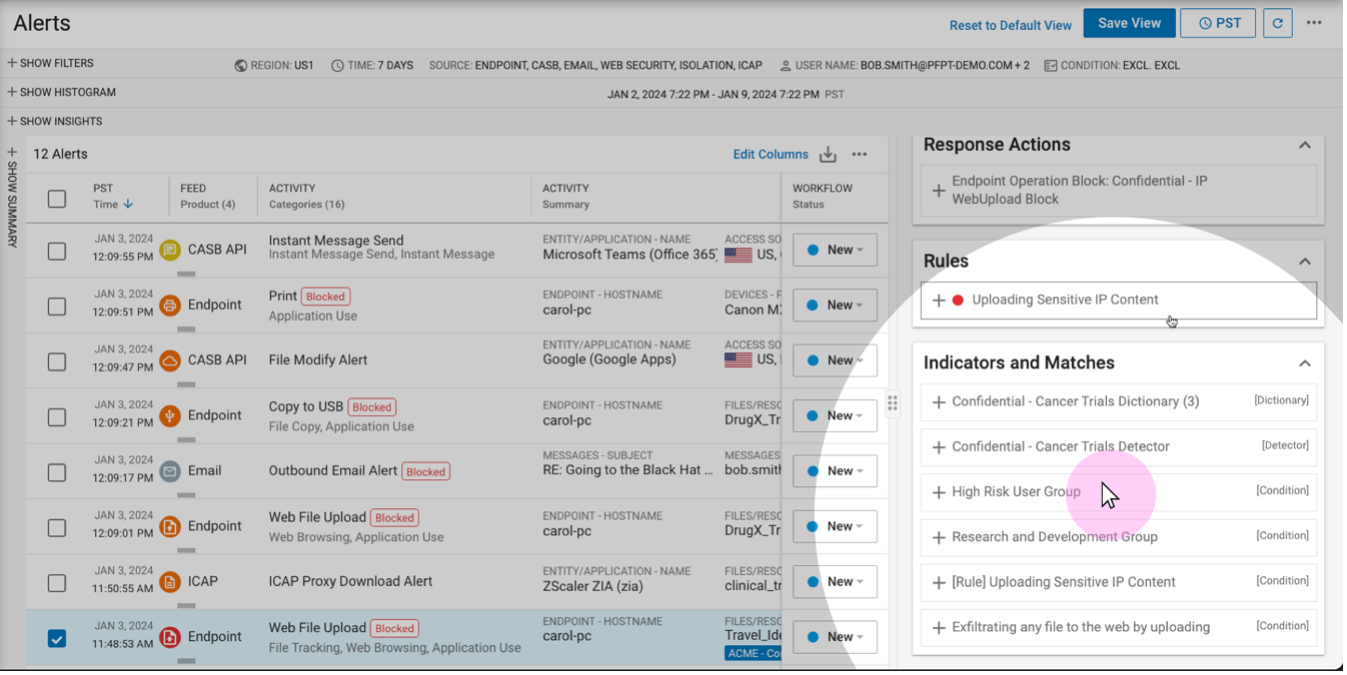1347x675 pixels.
Task: Collapse the Indicators and Matches section
Action: [x=1304, y=363]
